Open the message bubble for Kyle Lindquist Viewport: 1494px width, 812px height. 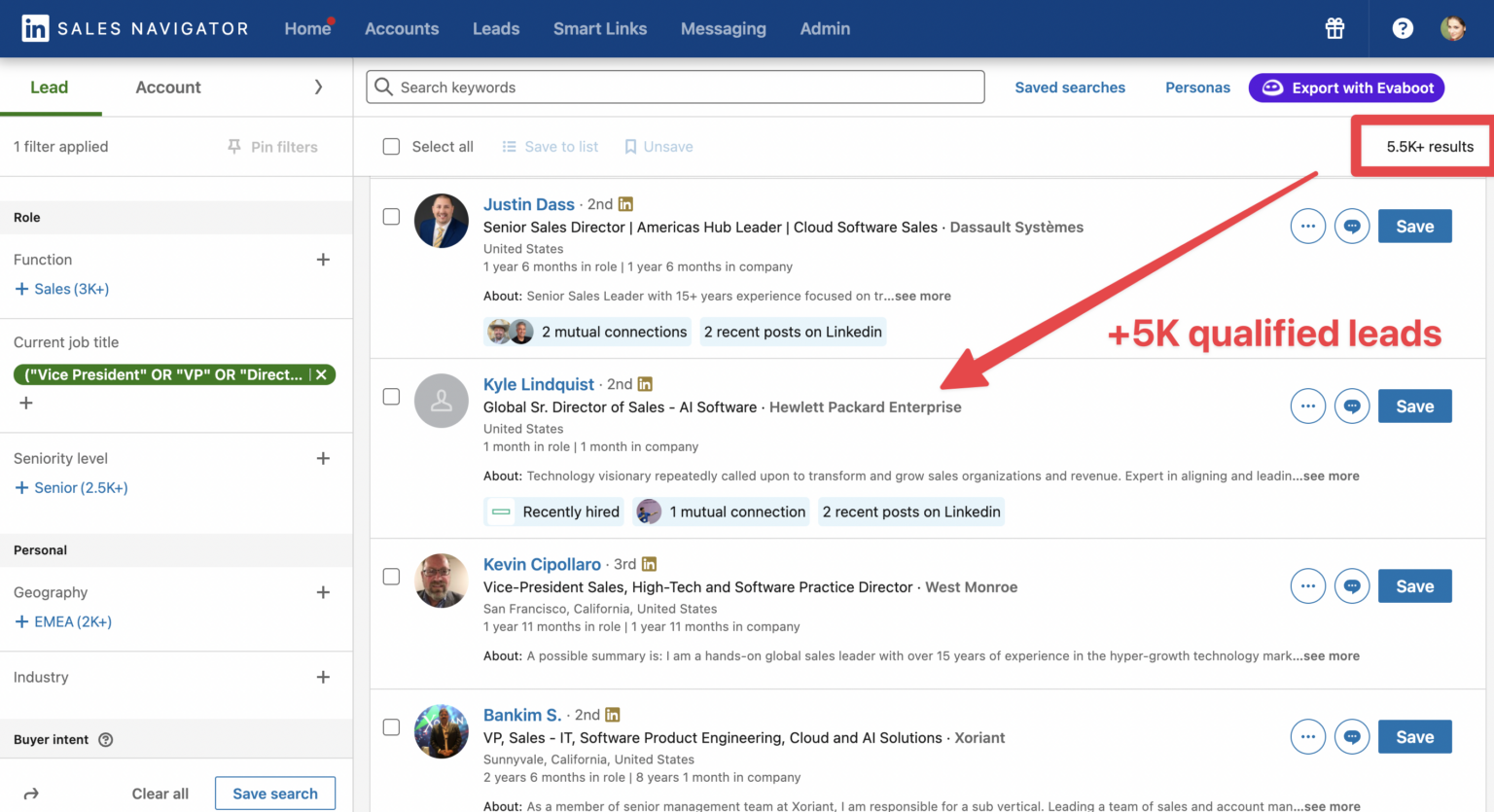tap(1352, 406)
